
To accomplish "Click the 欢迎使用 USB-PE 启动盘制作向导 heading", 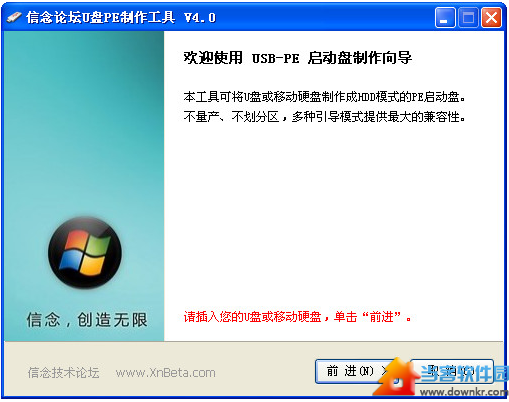I will pyautogui.click(x=298, y=58).
